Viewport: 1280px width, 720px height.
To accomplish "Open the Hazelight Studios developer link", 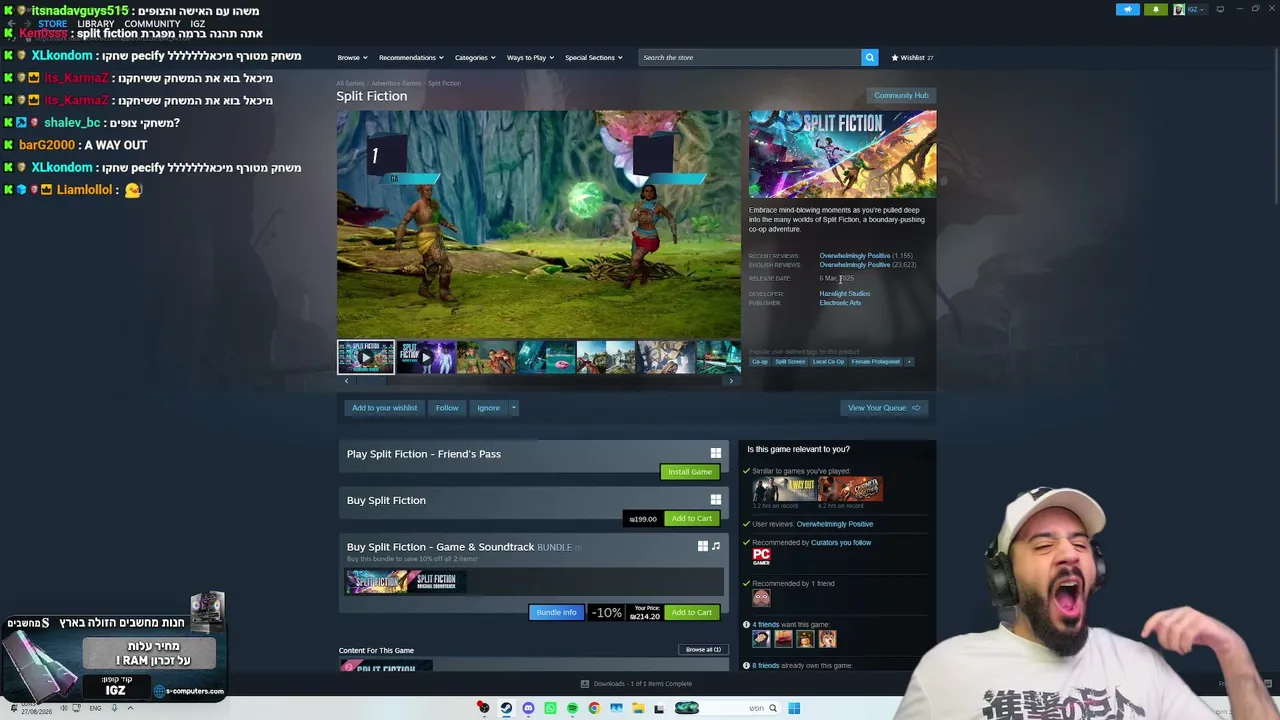I will (x=845, y=294).
